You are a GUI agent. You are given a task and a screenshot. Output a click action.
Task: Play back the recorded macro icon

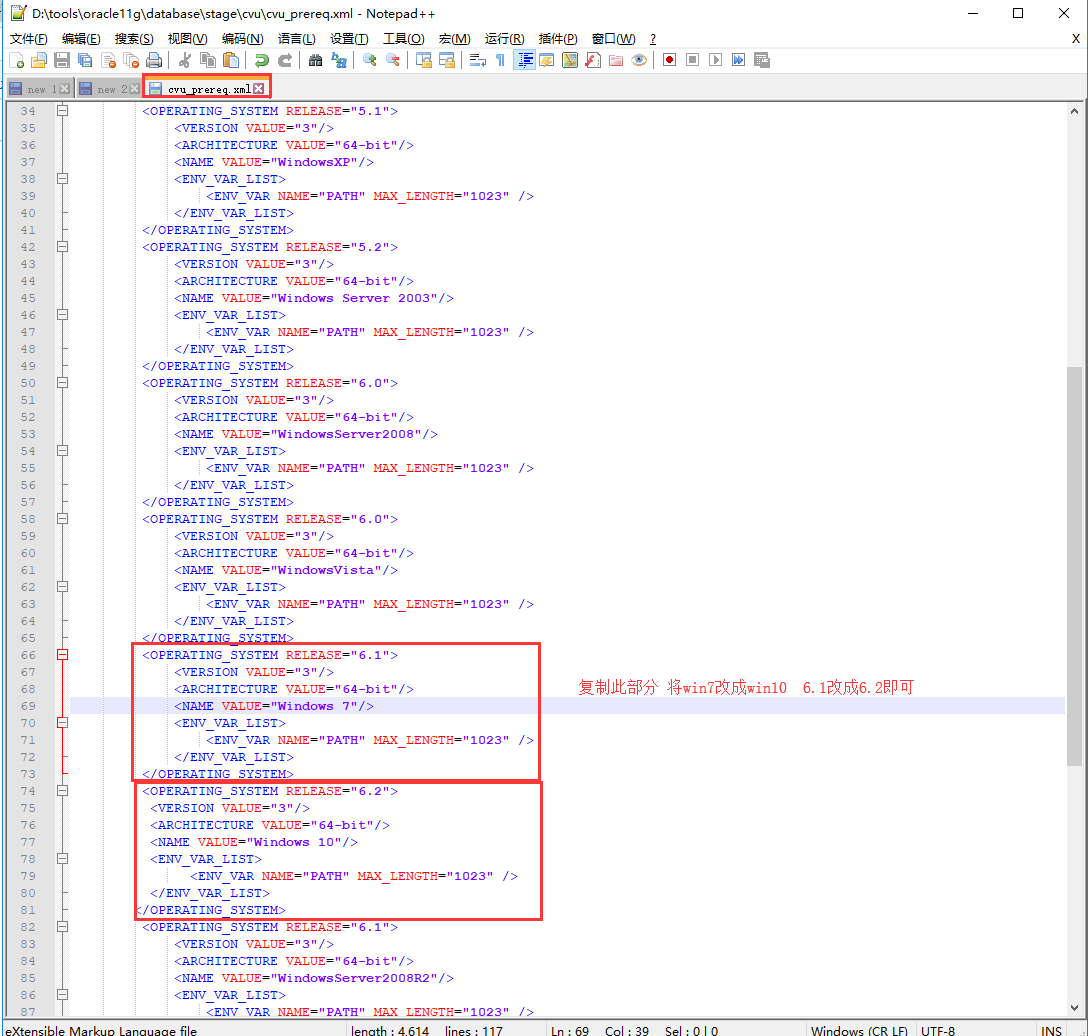pos(715,60)
